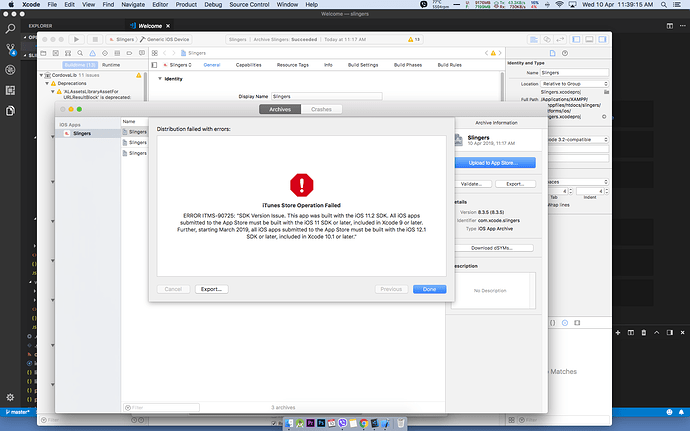The image size is (690, 431).
Task: Click Upload to App Store button
Action: click(493, 163)
